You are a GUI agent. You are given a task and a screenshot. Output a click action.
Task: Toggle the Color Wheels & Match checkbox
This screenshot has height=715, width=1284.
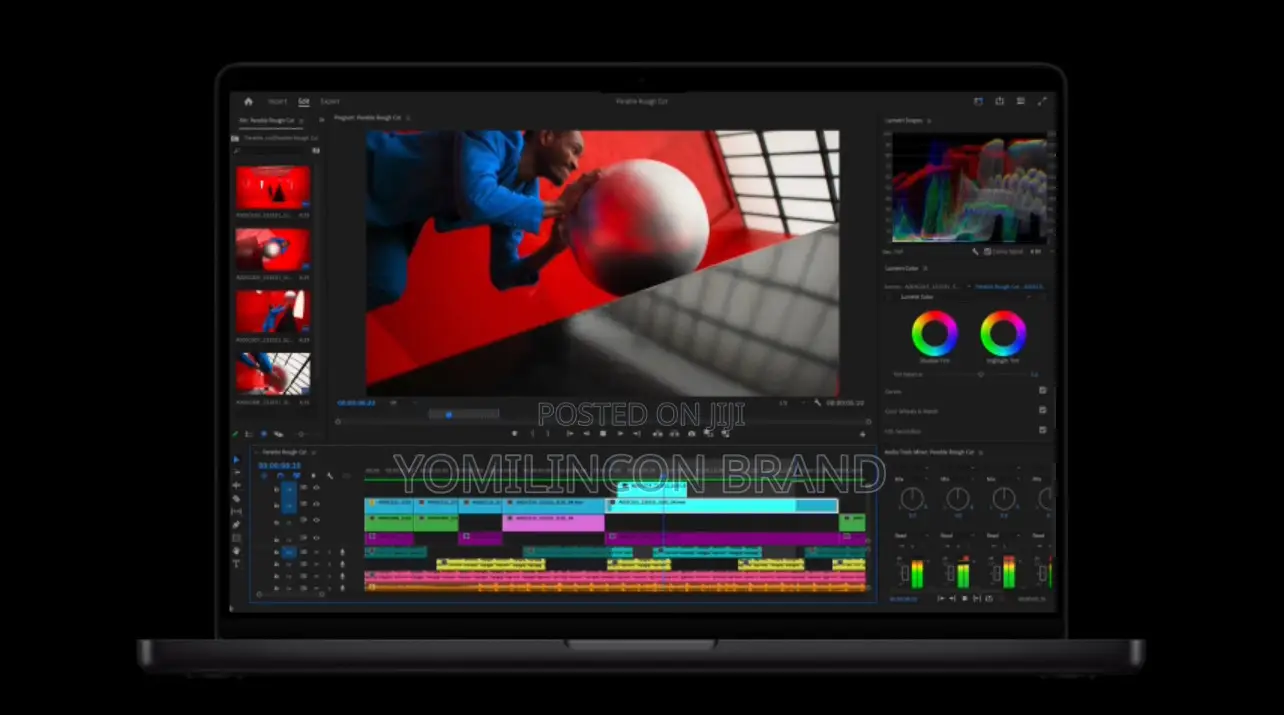(x=1042, y=410)
